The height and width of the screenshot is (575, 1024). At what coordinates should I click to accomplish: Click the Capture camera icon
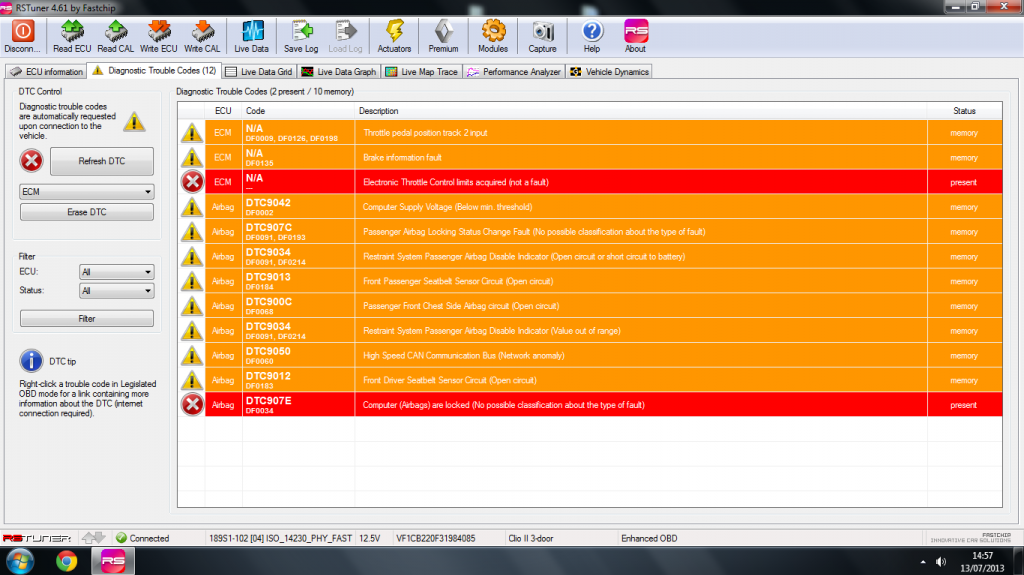pyautogui.click(x=542, y=31)
